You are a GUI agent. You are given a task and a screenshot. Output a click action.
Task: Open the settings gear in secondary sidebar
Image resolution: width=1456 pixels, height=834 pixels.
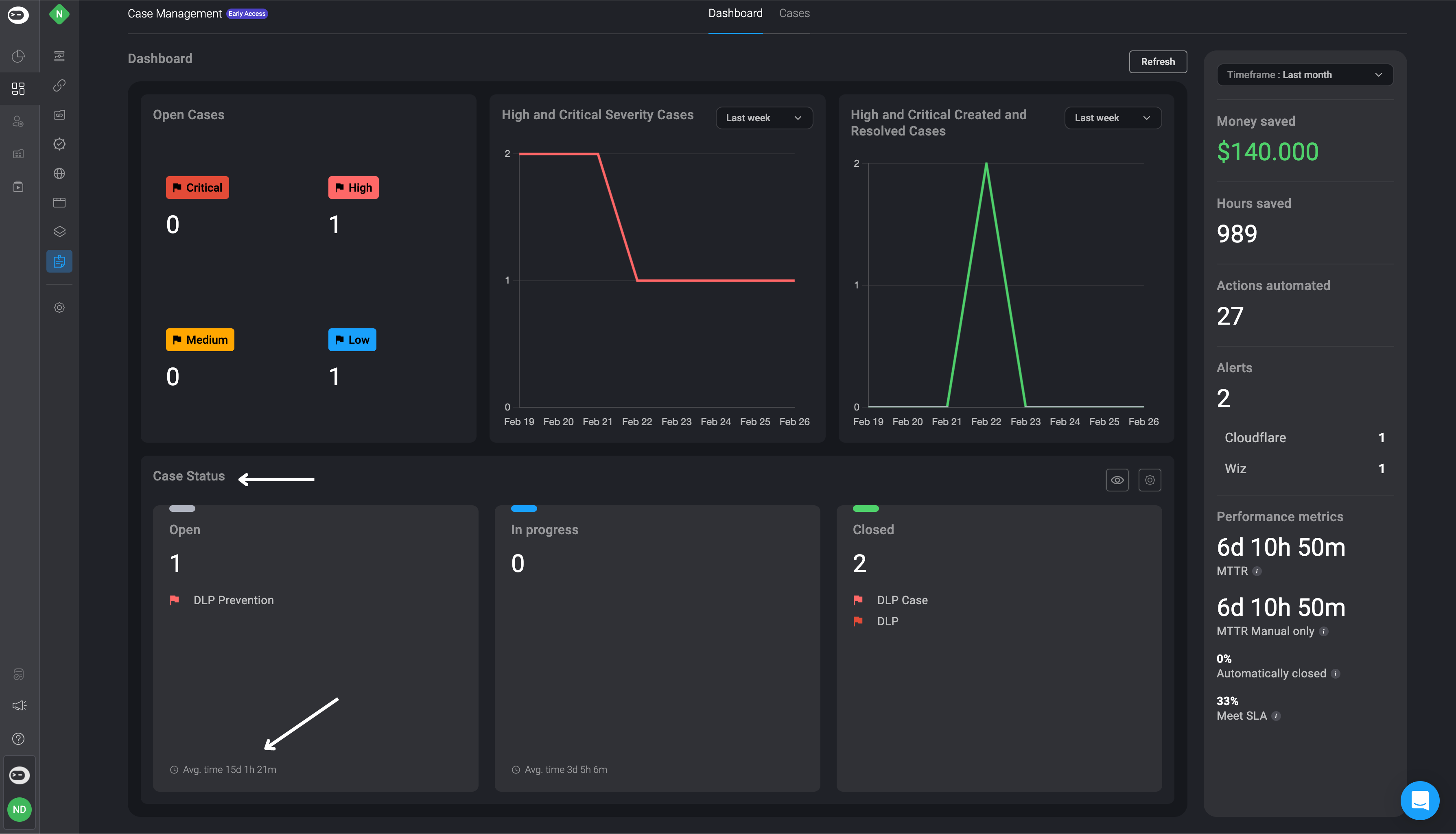pos(59,308)
